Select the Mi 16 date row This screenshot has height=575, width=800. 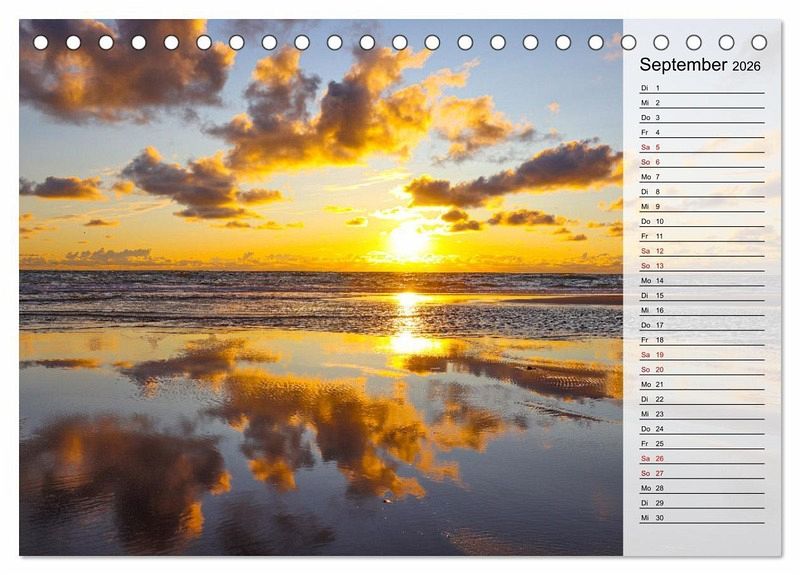701,310
